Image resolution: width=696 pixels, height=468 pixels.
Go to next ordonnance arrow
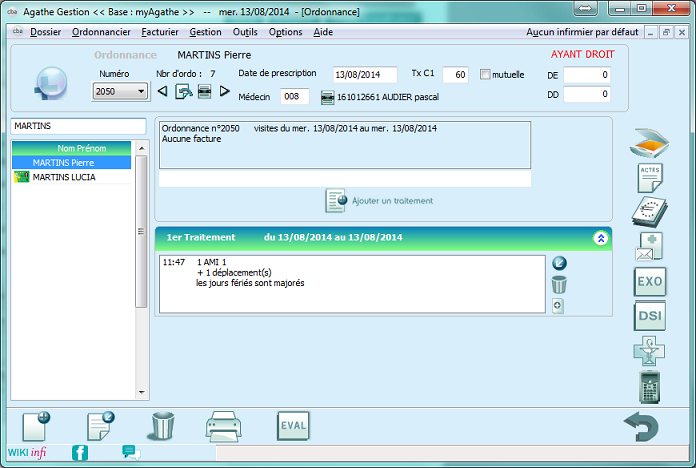click(224, 91)
